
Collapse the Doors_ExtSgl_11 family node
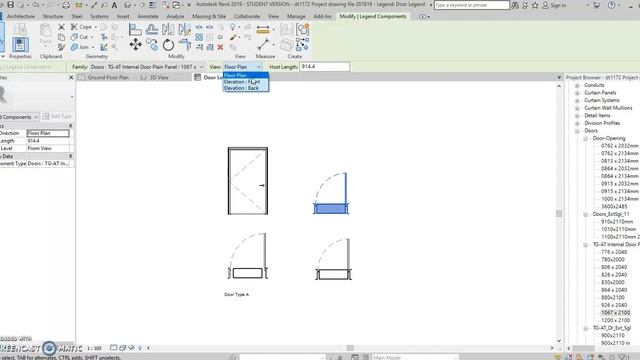pos(586,214)
